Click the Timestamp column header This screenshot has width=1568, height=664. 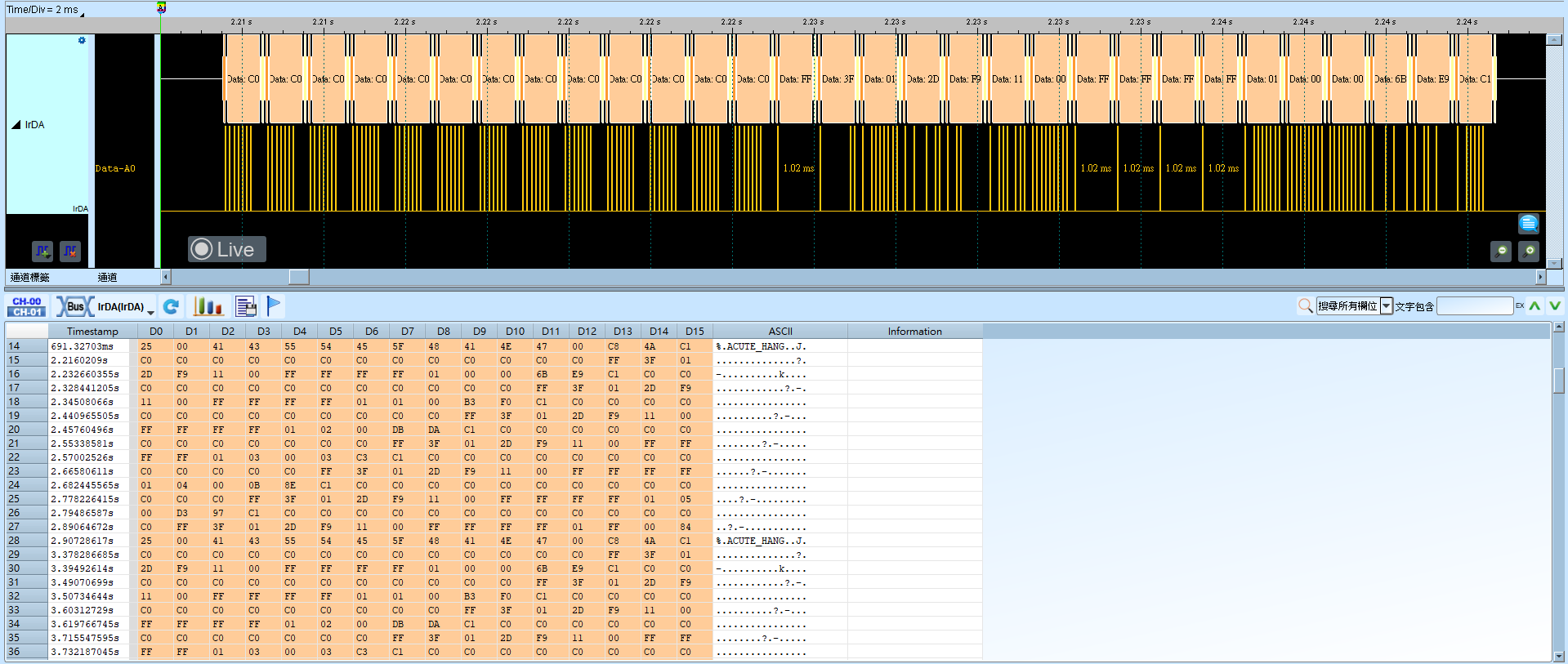[92, 331]
